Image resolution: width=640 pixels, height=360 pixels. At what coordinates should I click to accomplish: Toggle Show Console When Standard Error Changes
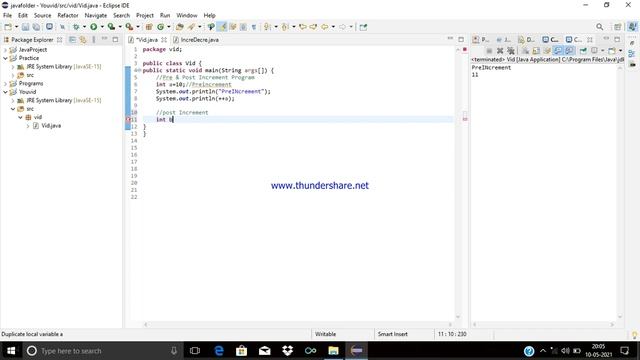coord(569,51)
